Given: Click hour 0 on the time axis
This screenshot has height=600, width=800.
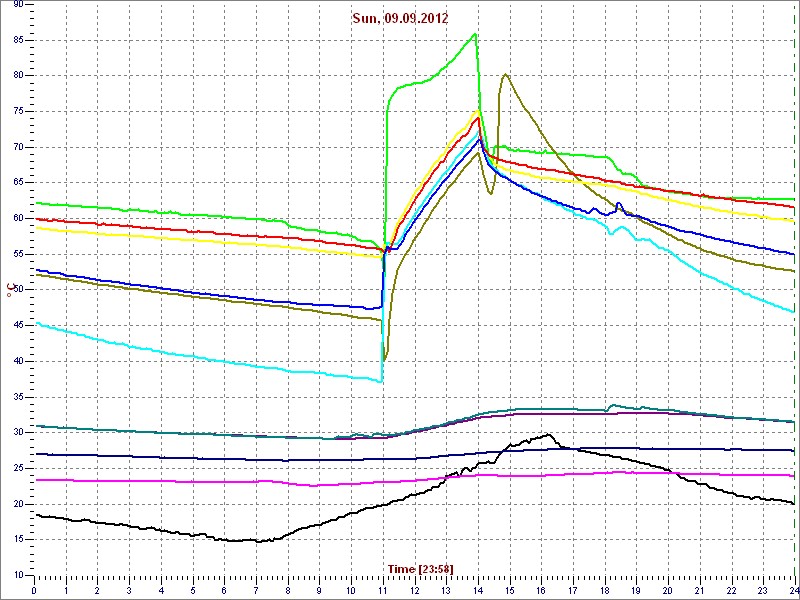Looking at the screenshot, I should (34, 588).
